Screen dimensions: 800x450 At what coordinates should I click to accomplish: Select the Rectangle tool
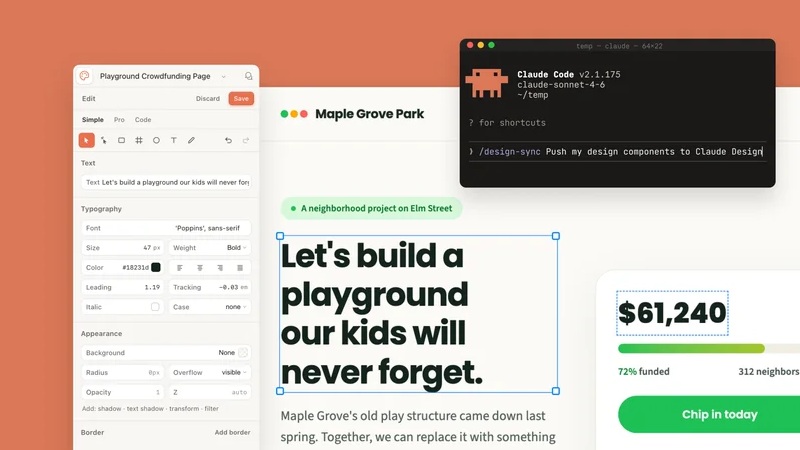(x=121, y=140)
